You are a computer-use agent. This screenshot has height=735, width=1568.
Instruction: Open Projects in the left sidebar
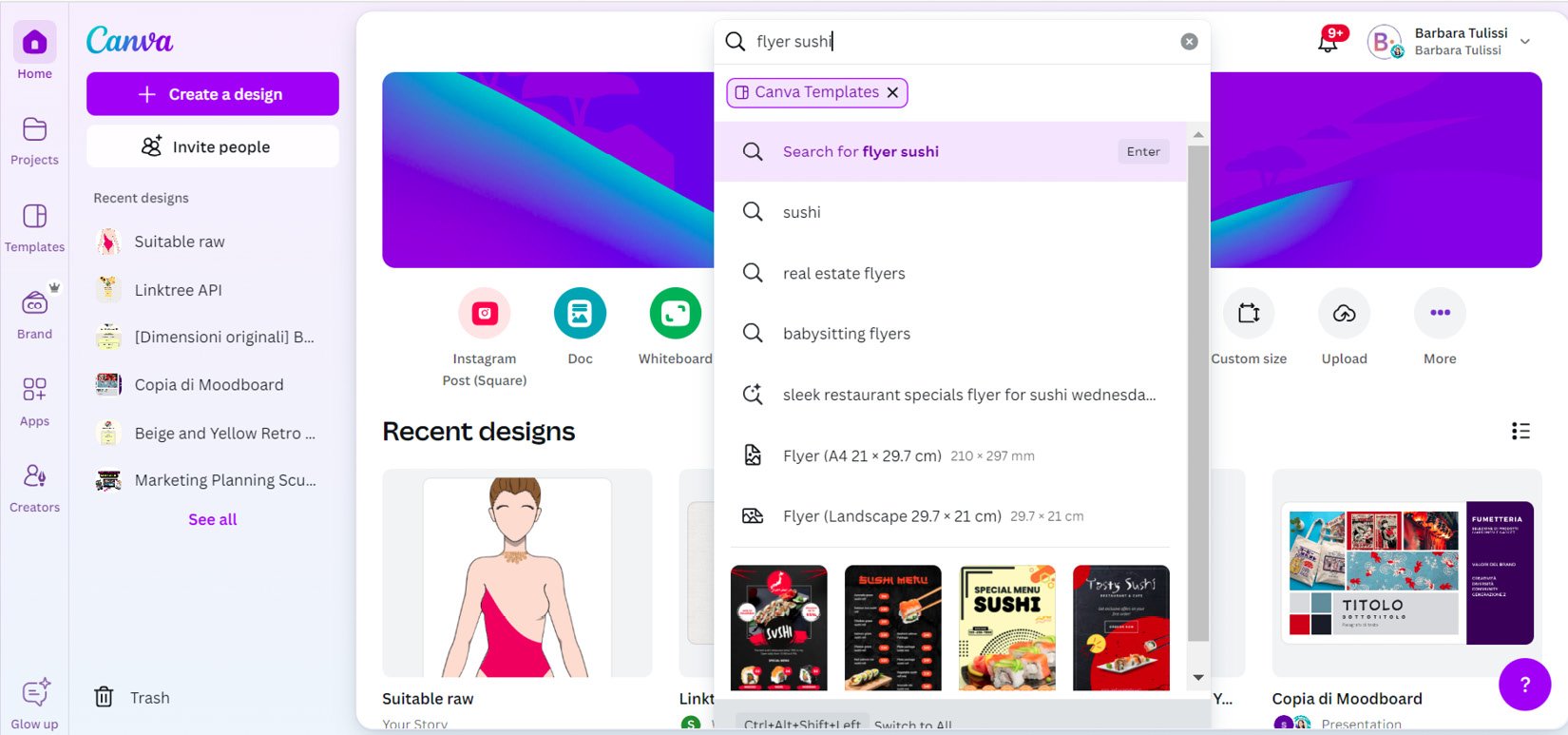click(34, 140)
